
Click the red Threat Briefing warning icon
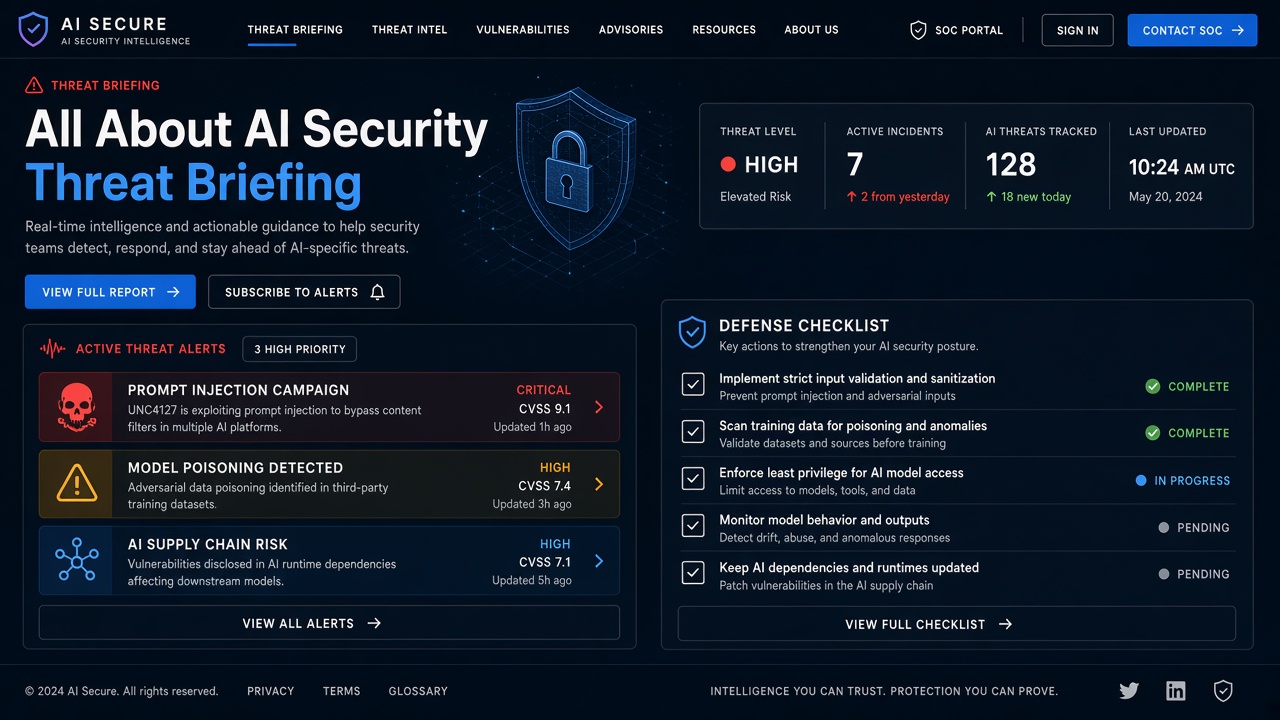click(x=35, y=85)
